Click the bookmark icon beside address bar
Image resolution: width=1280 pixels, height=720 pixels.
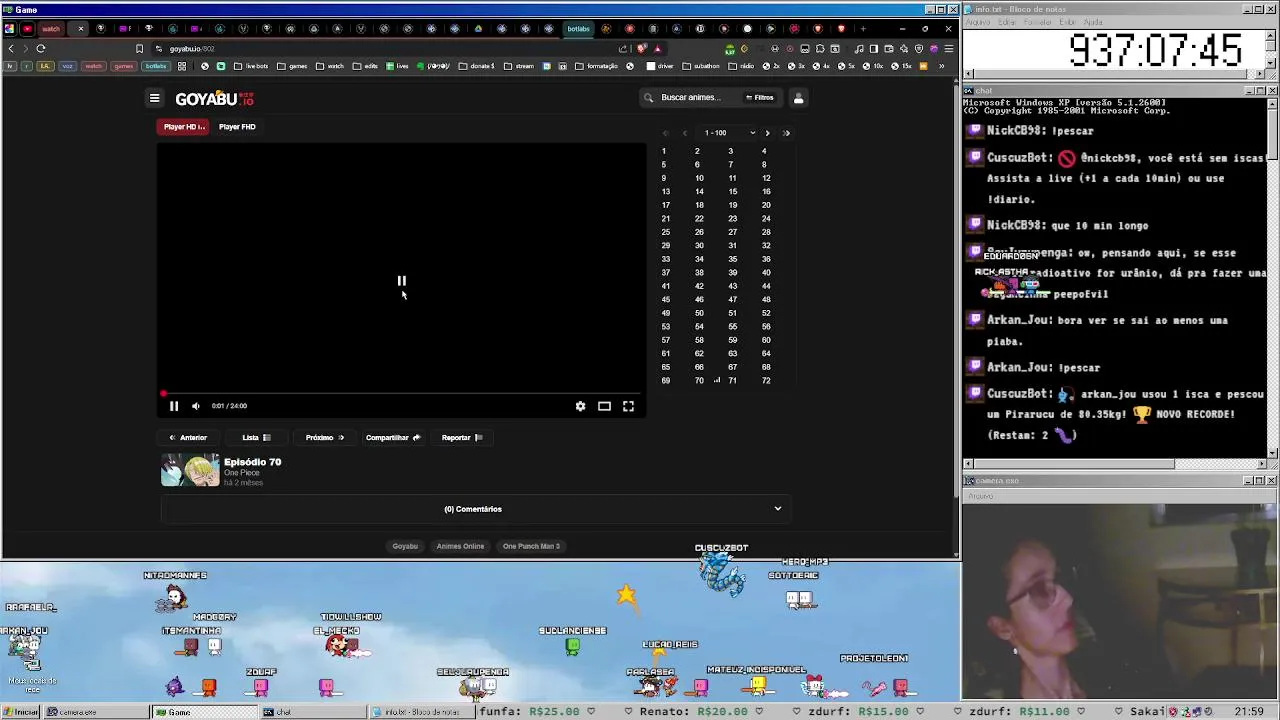point(139,48)
